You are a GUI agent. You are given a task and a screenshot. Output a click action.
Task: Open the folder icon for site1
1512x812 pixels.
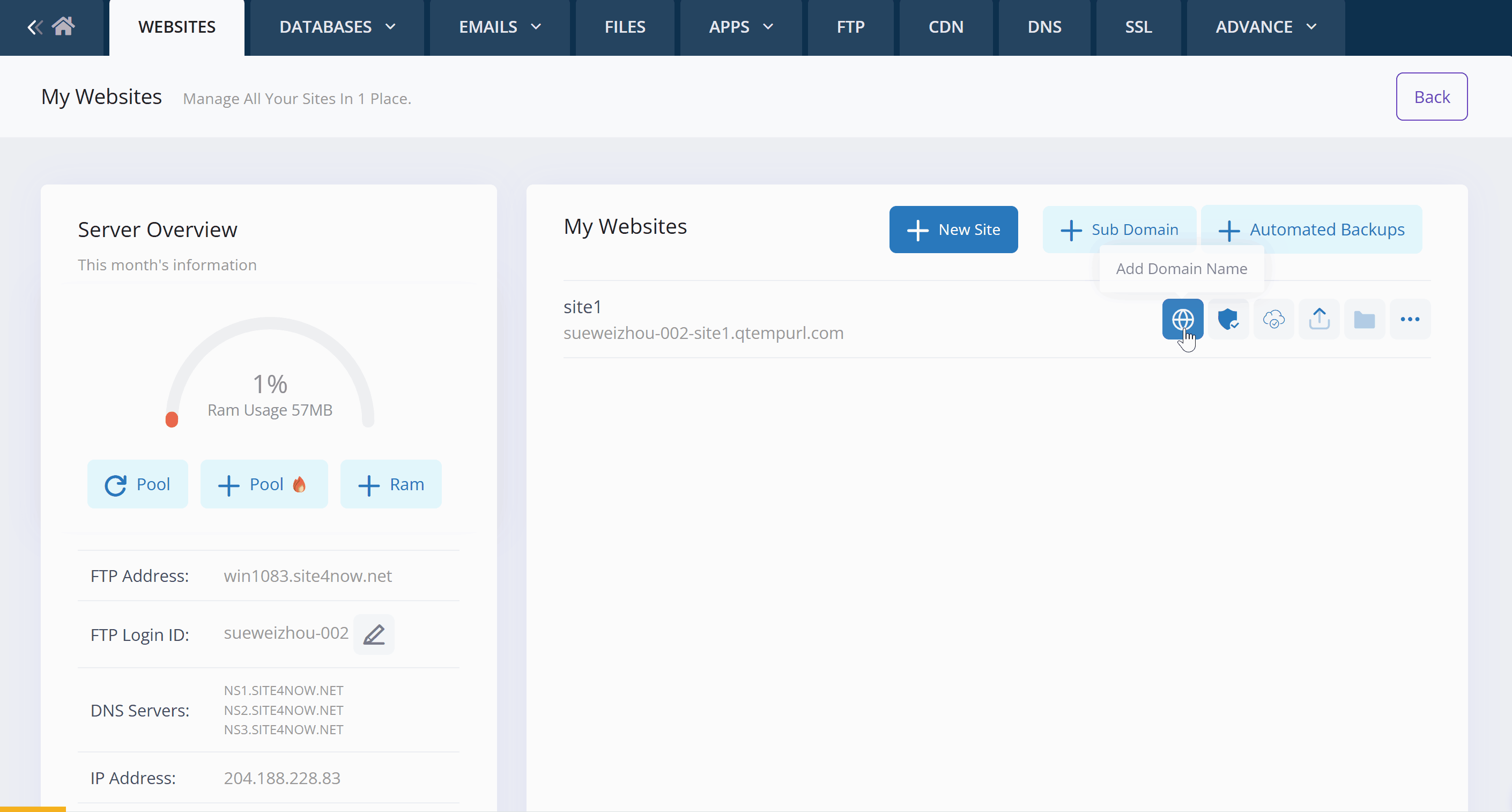pyautogui.click(x=1364, y=320)
